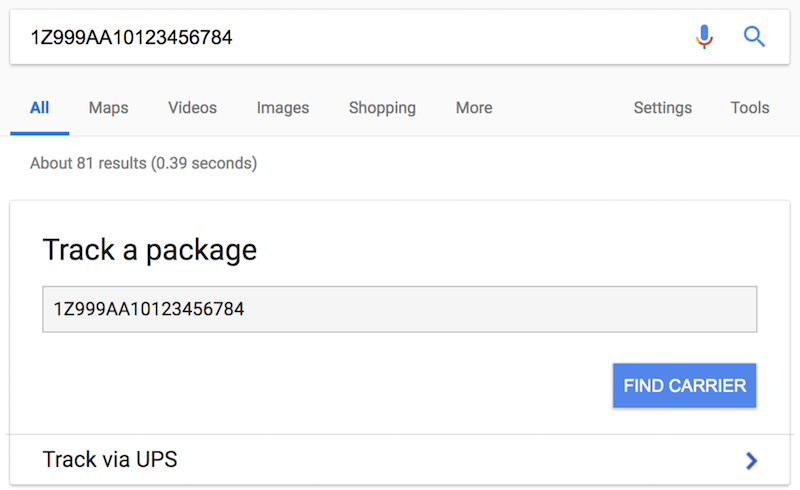Go to the Images tab

tap(283, 108)
